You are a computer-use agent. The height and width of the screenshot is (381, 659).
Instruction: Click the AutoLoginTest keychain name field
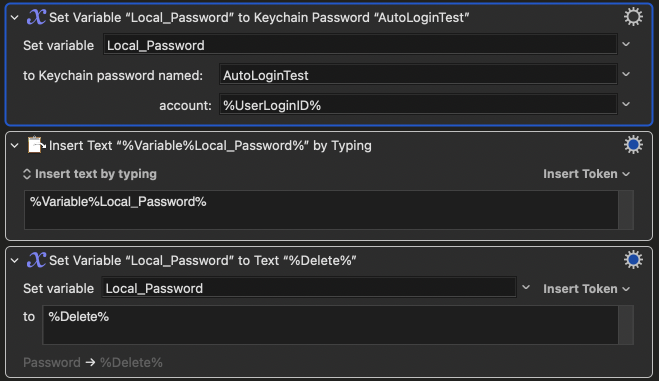click(418, 75)
